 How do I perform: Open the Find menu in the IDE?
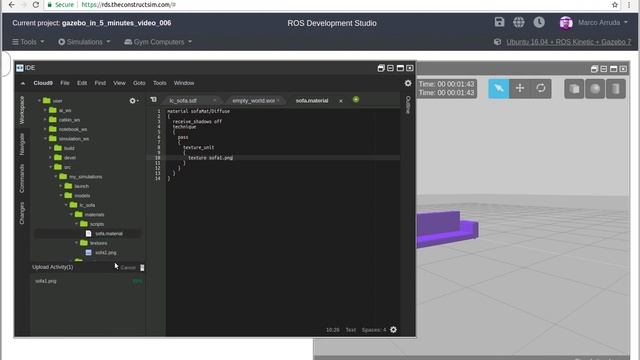click(x=100, y=83)
